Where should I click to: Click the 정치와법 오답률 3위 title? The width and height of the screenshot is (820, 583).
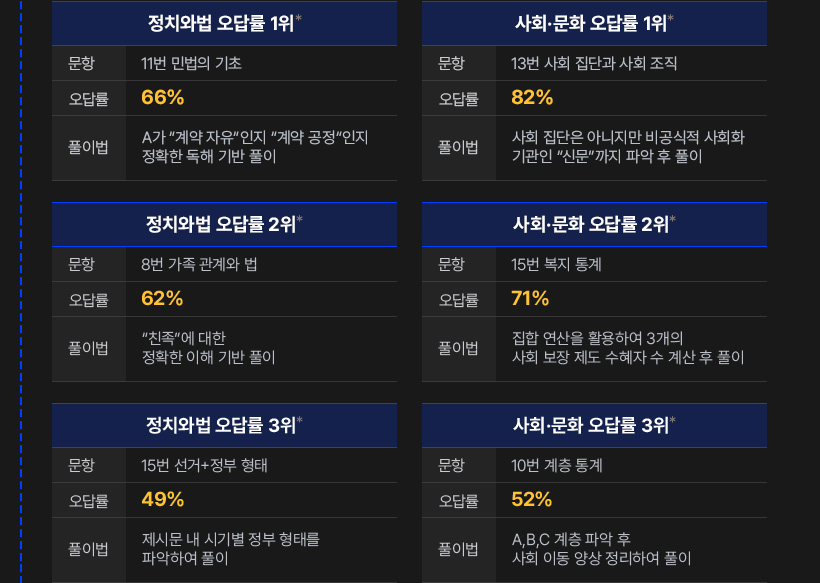223,426
